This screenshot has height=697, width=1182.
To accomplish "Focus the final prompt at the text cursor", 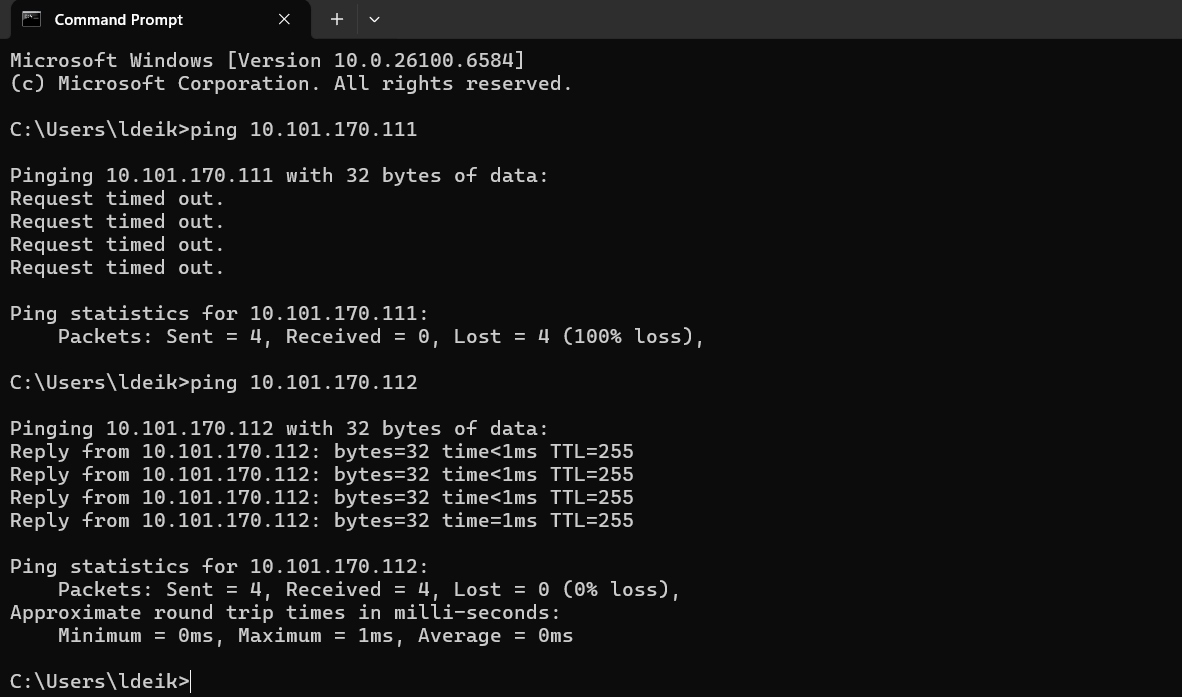I will click(190, 682).
